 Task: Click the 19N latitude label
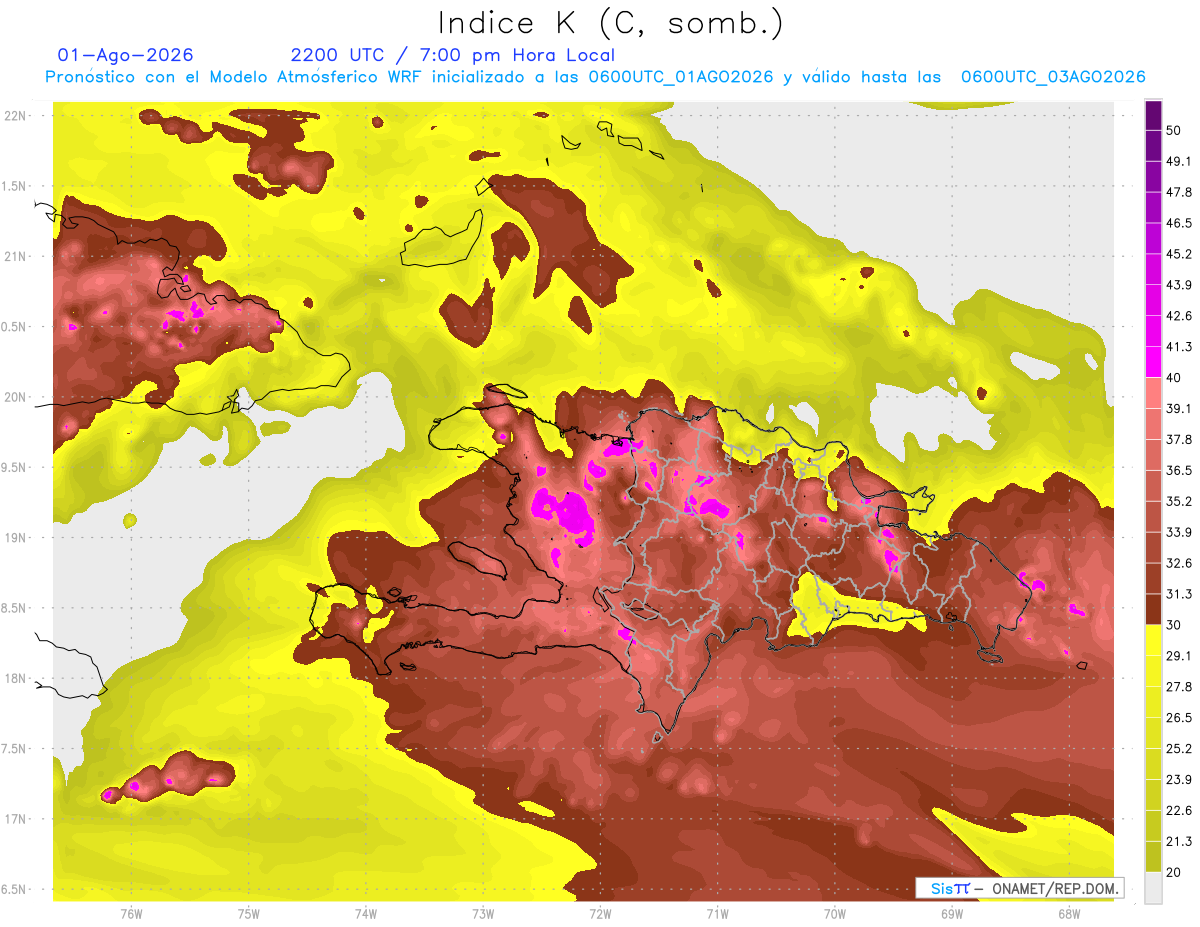coord(15,537)
